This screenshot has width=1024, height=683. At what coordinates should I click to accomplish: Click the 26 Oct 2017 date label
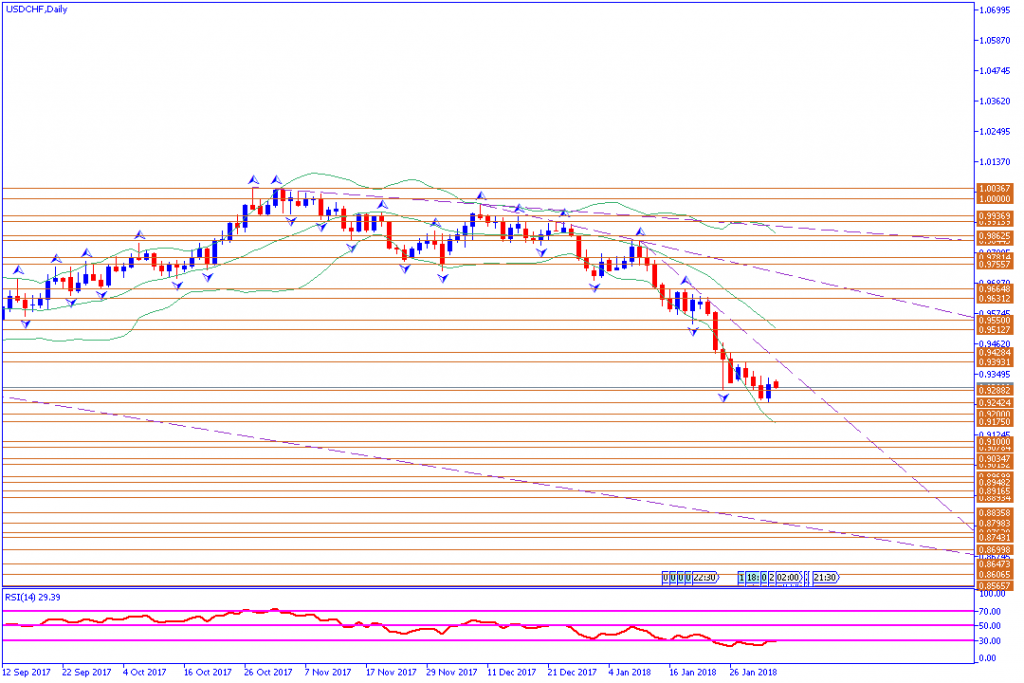(x=268, y=672)
